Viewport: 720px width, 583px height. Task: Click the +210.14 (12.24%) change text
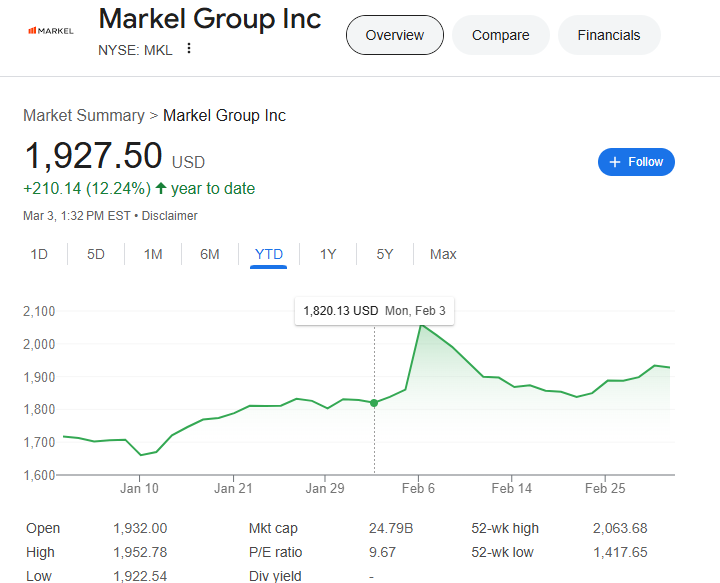(x=87, y=189)
